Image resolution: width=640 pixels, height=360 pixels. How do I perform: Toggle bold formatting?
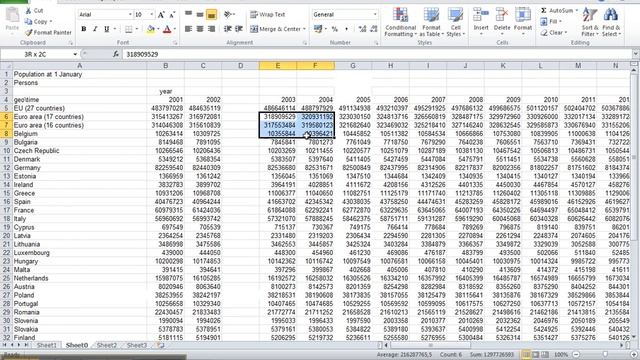tap(84, 29)
